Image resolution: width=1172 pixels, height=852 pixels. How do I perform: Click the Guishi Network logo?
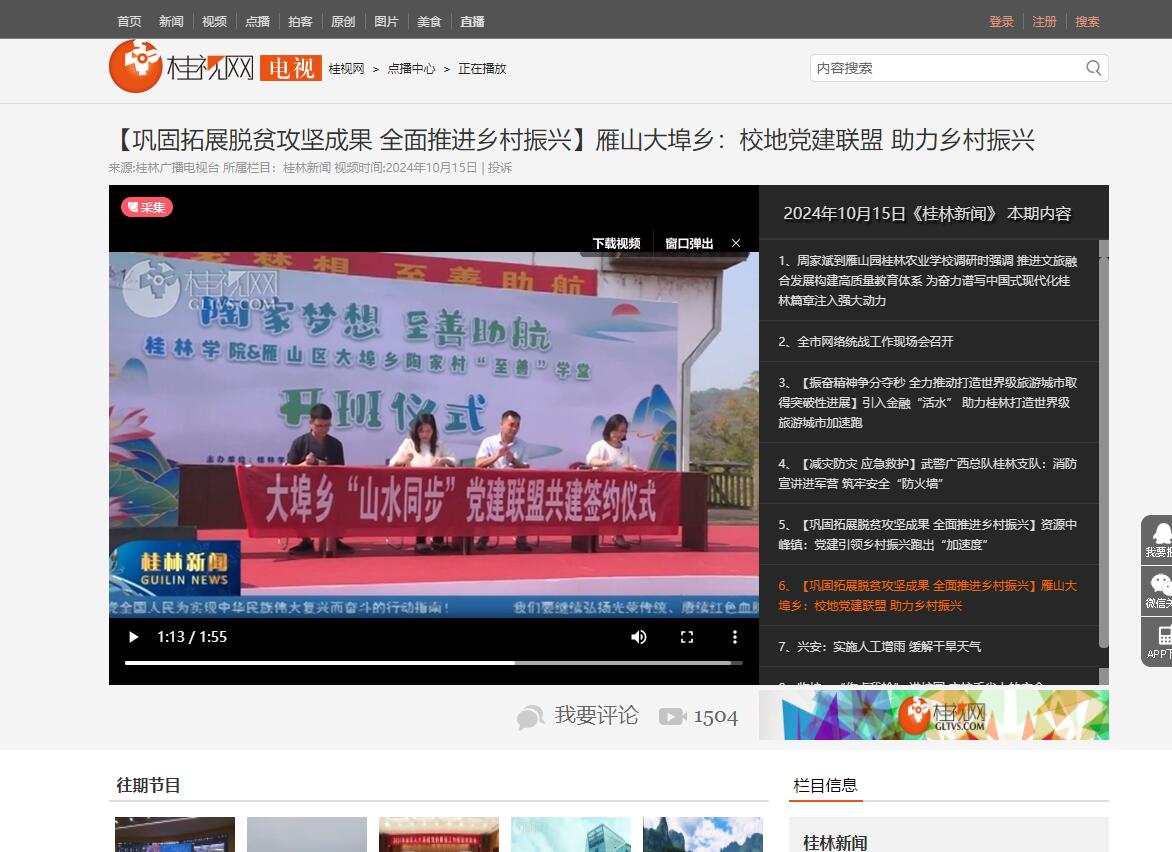(x=181, y=67)
